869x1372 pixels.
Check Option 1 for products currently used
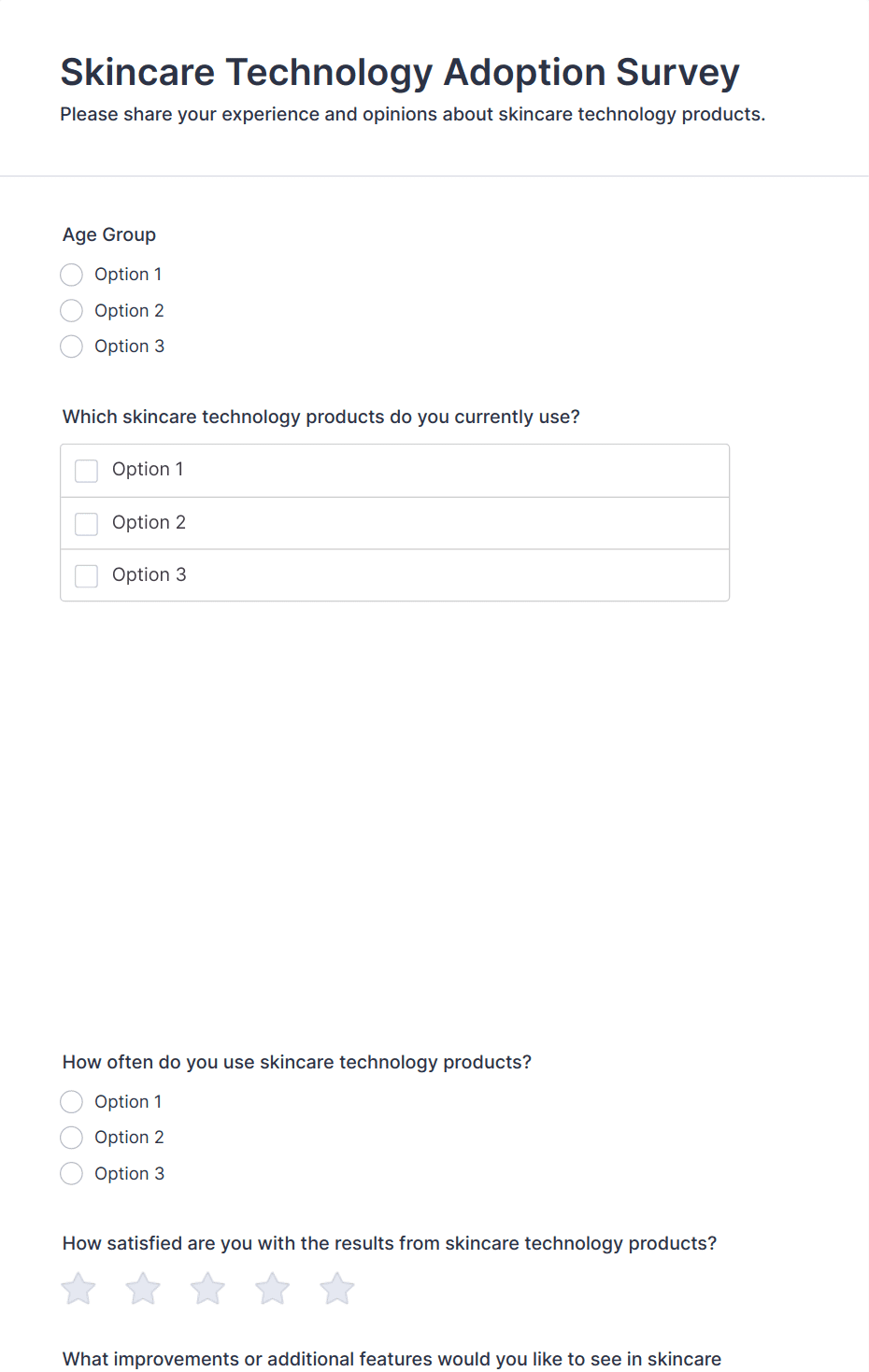(x=87, y=471)
